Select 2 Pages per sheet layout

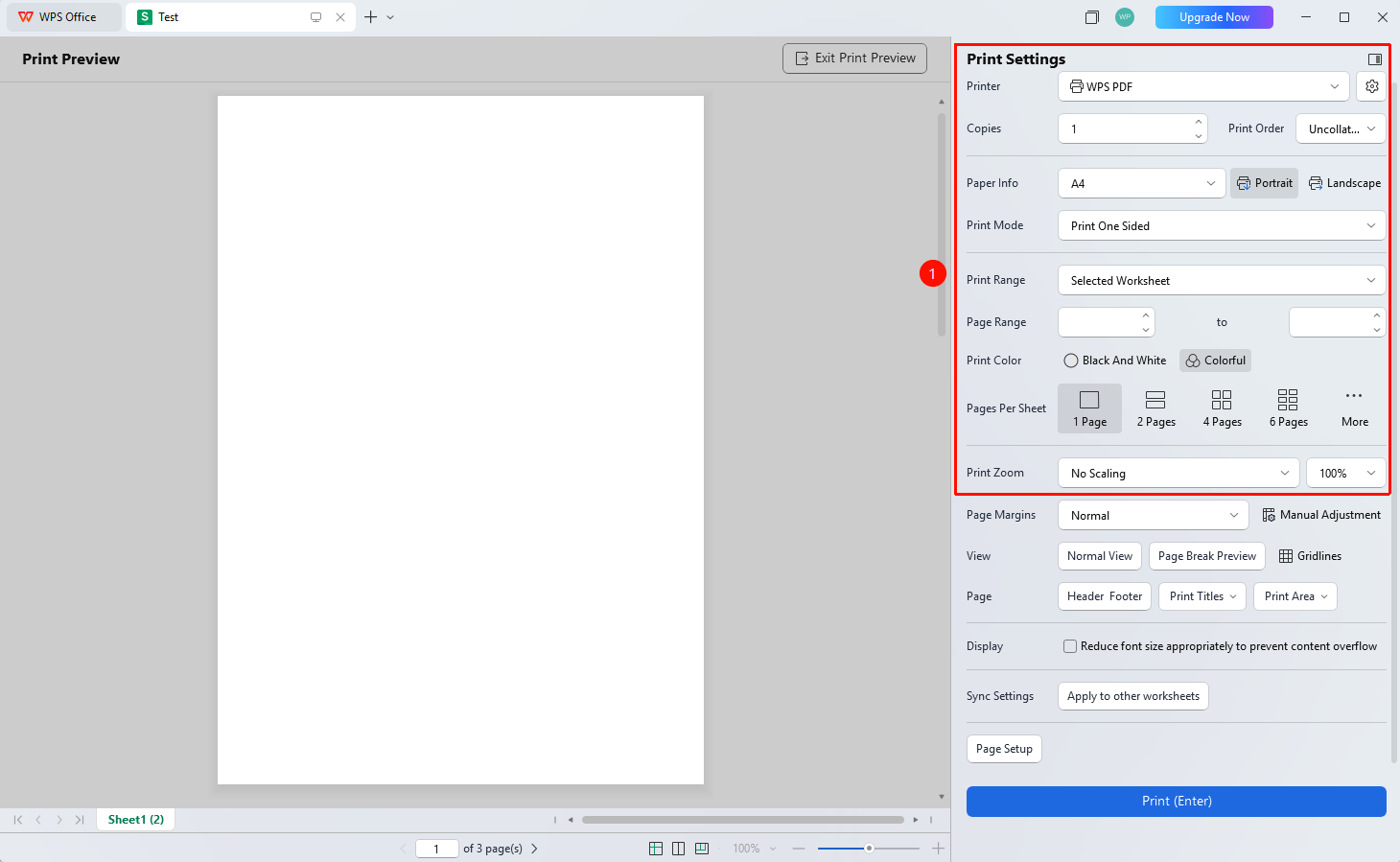[1155, 408]
